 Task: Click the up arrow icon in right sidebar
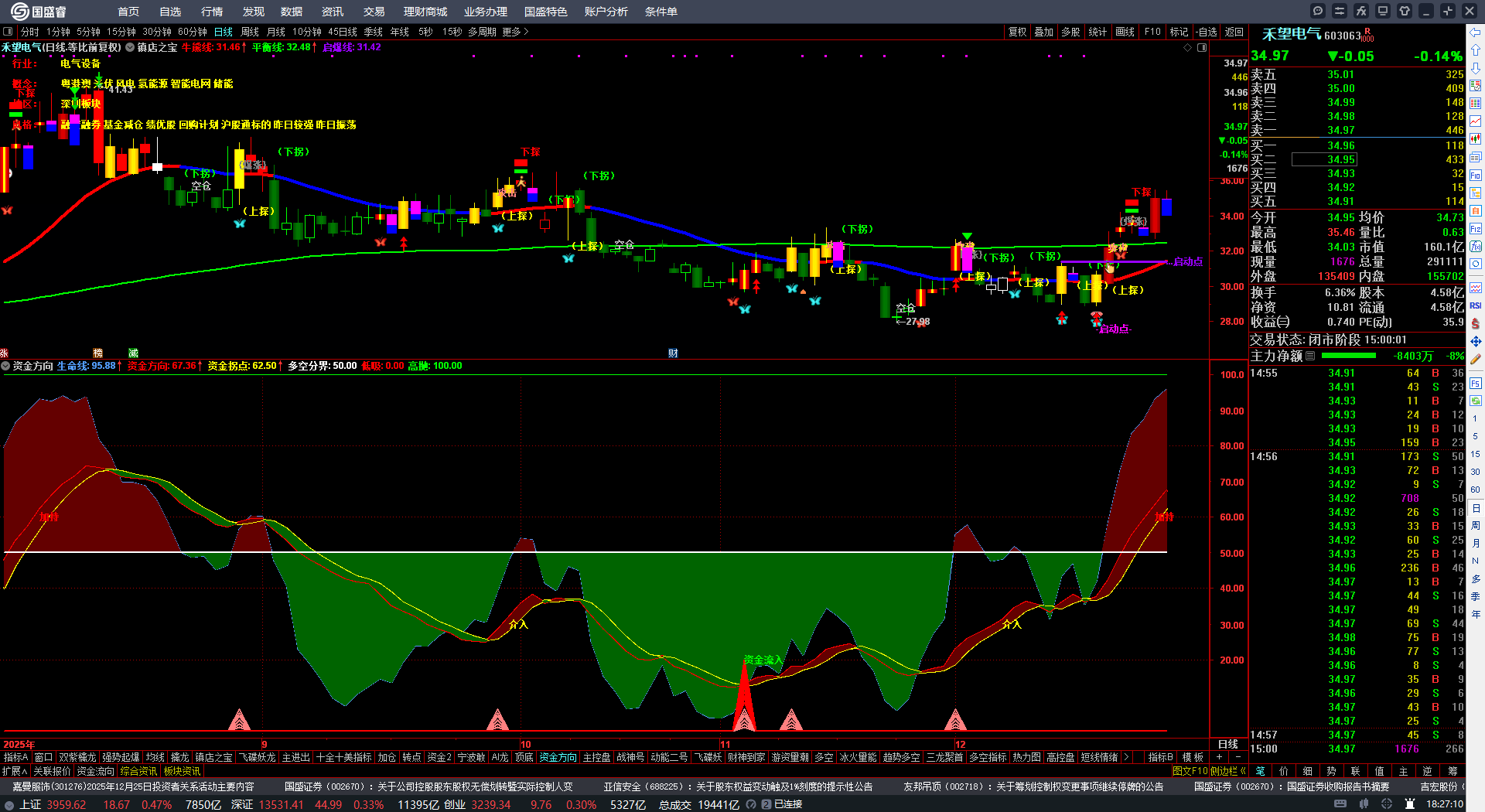[1476, 49]
